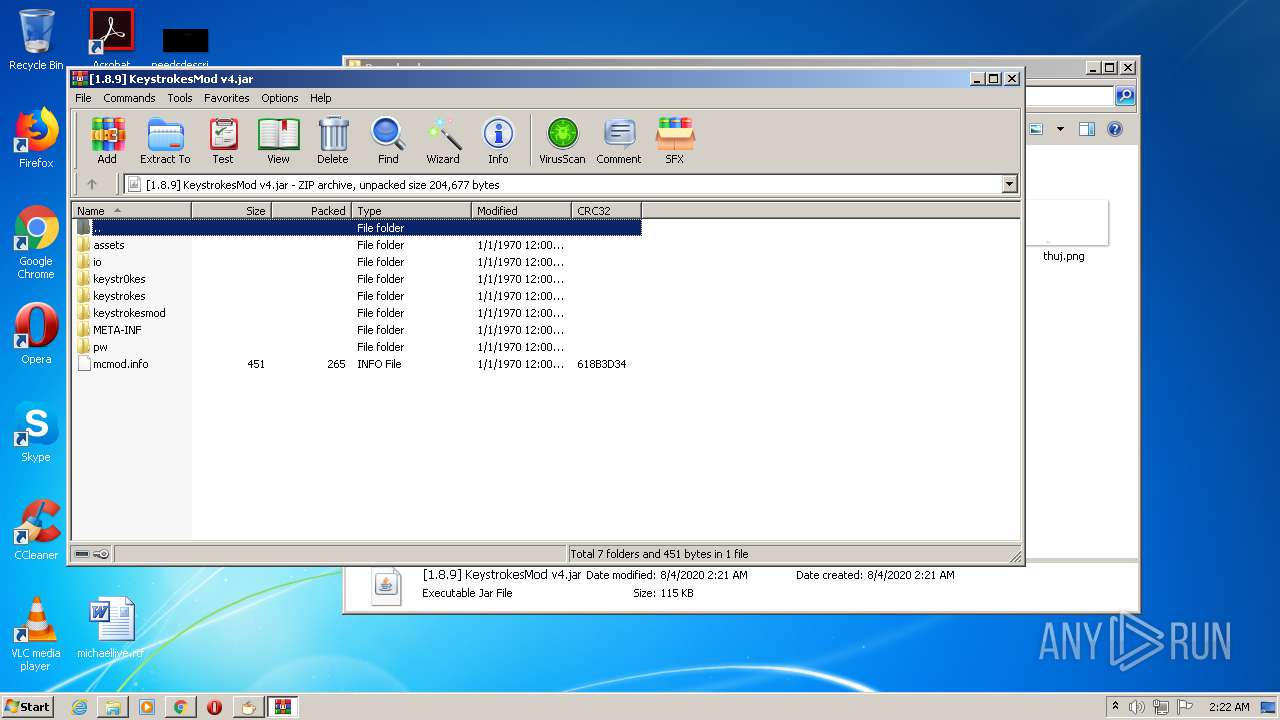Select the keystr0kes folder
Viewport: 1280px width, 720px height.
point(357,279)
